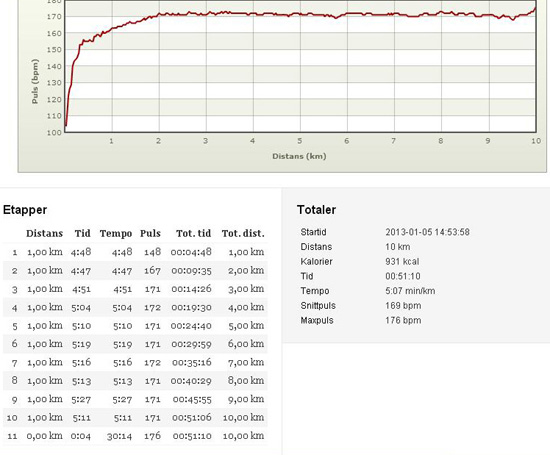Click the Distans column header
The height and width of the screenshot is (455, 550).
point(44,234)
